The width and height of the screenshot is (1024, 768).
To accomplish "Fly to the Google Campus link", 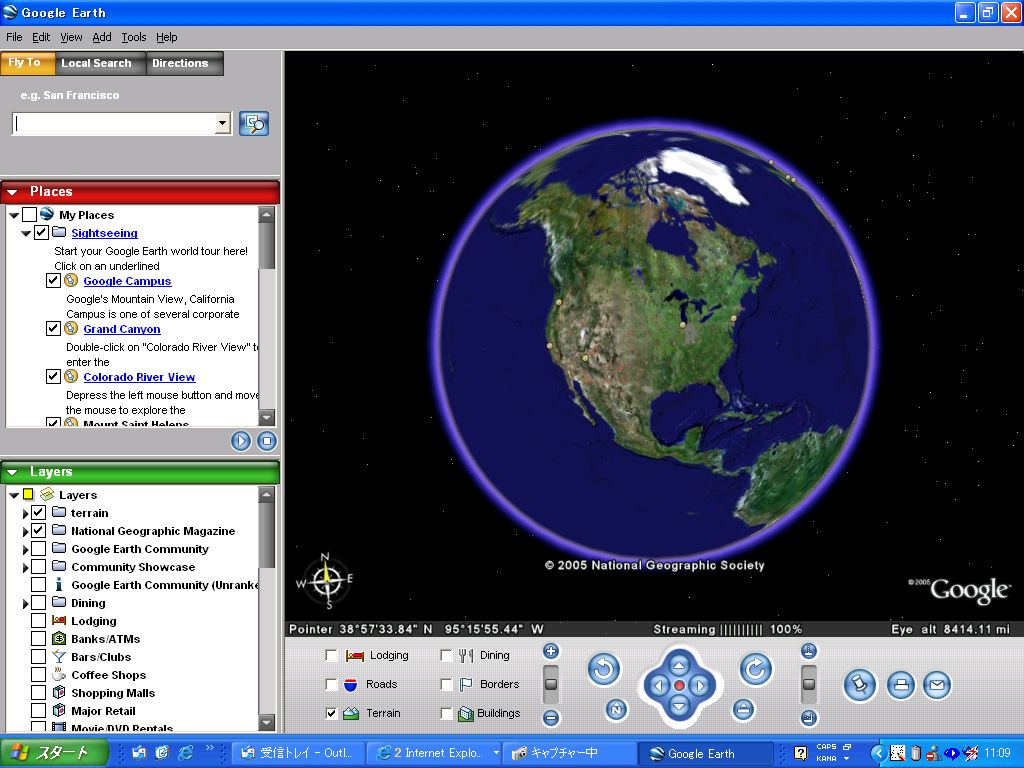I will (127, 281).
